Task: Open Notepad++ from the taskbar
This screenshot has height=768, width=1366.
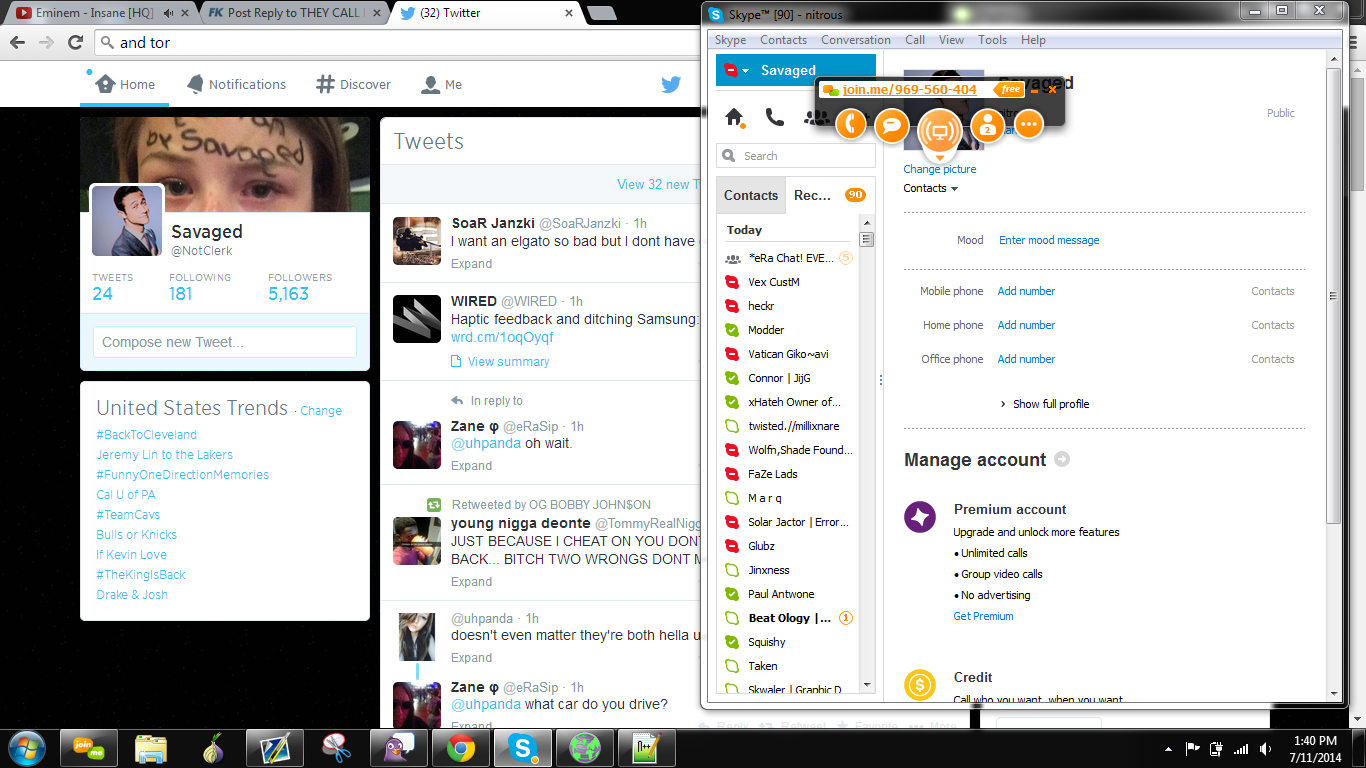Action: 646,748
